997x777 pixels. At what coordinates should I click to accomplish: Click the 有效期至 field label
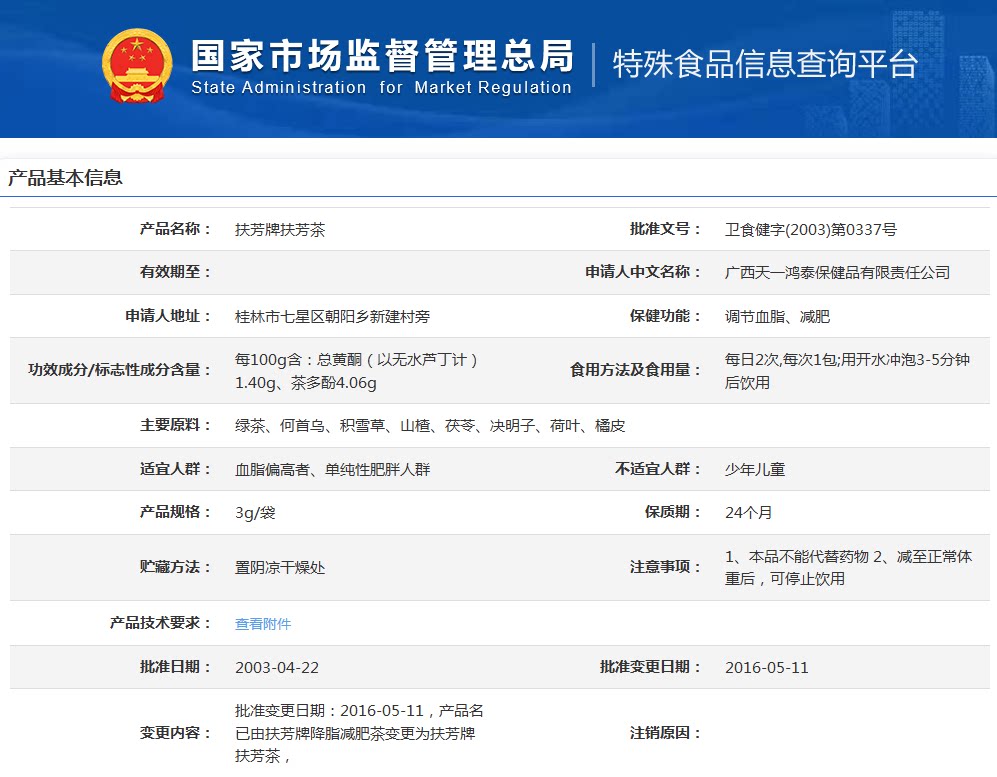pos(175,272)
